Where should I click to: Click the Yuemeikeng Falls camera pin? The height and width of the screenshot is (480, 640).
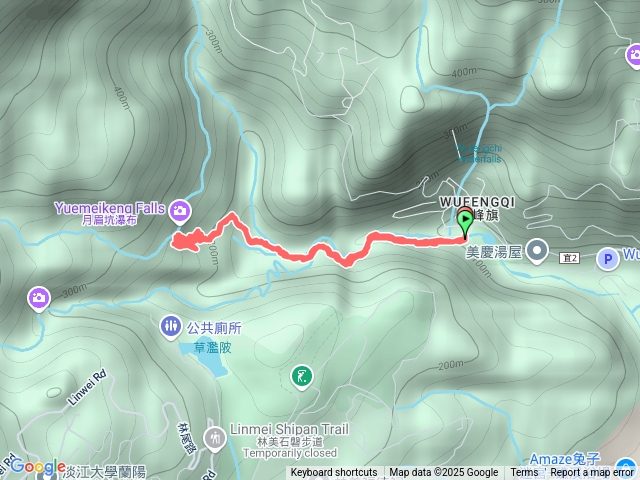tap(180, 211)
